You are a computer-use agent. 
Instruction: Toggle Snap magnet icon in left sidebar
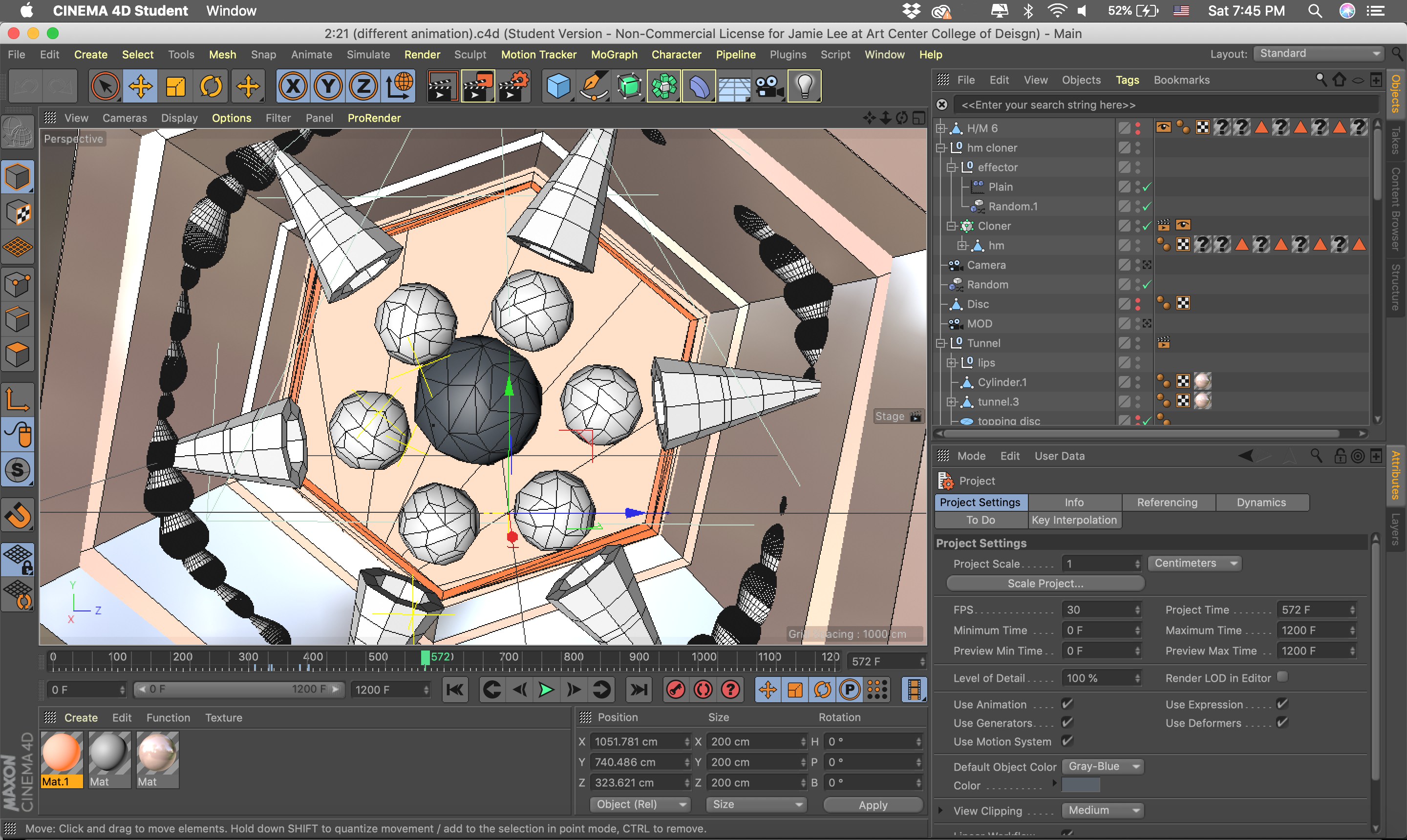click(x=18, y=515)
